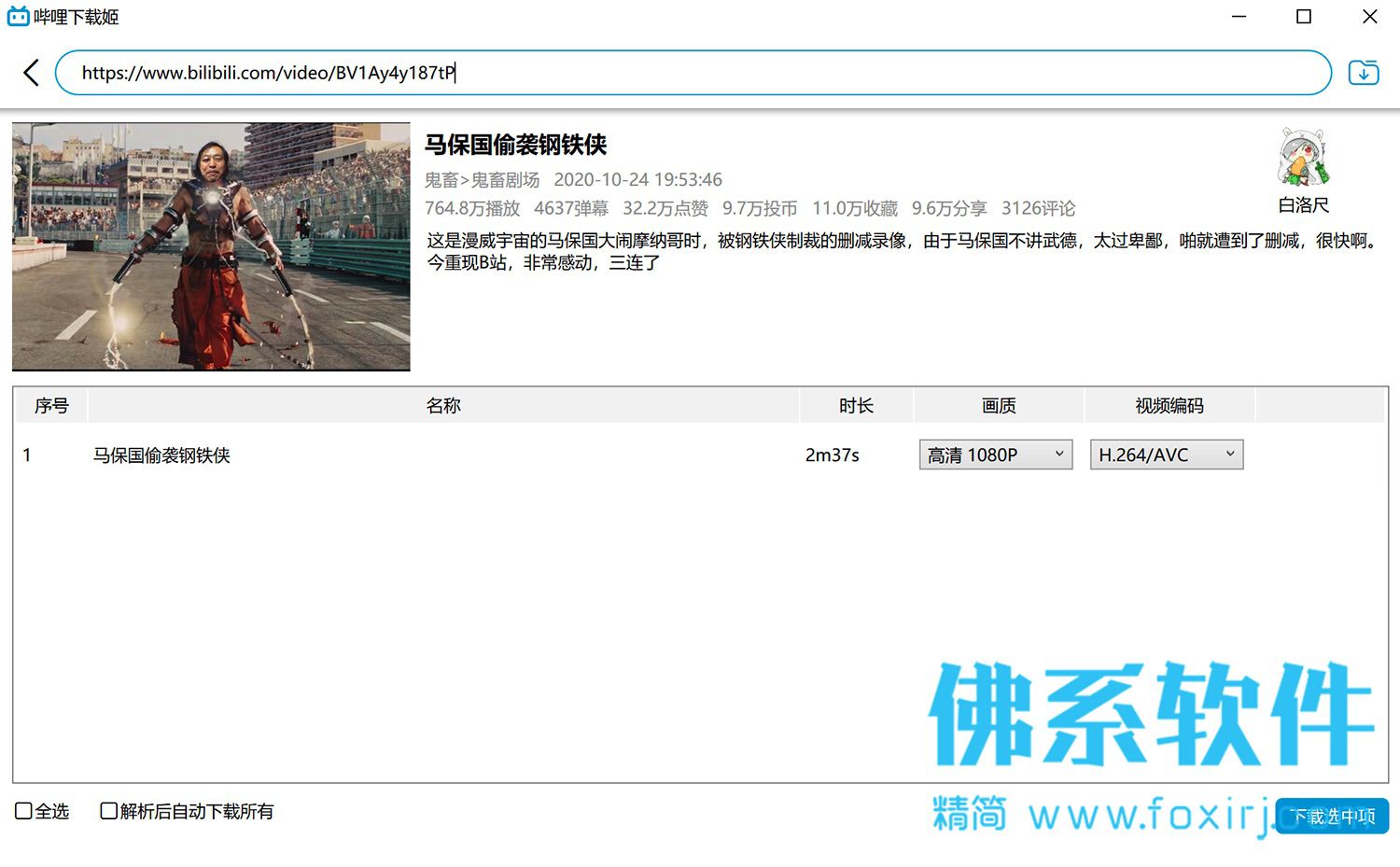Open the H.264/AVC codec dropdown

(x=1167, y=454)
